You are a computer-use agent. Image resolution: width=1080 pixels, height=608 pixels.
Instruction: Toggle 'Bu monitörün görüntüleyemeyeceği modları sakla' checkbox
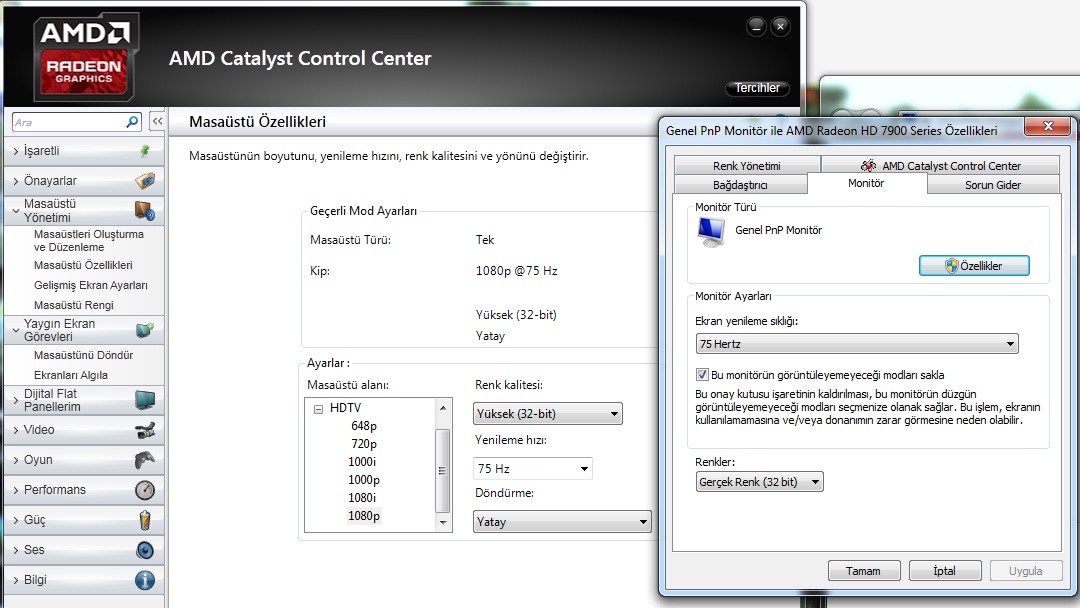click(702, 375)
